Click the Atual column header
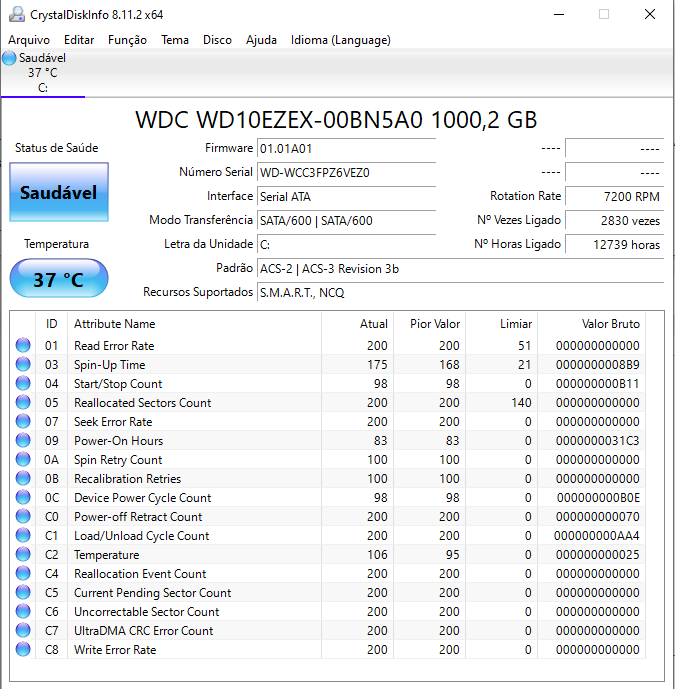 point(358,324)
